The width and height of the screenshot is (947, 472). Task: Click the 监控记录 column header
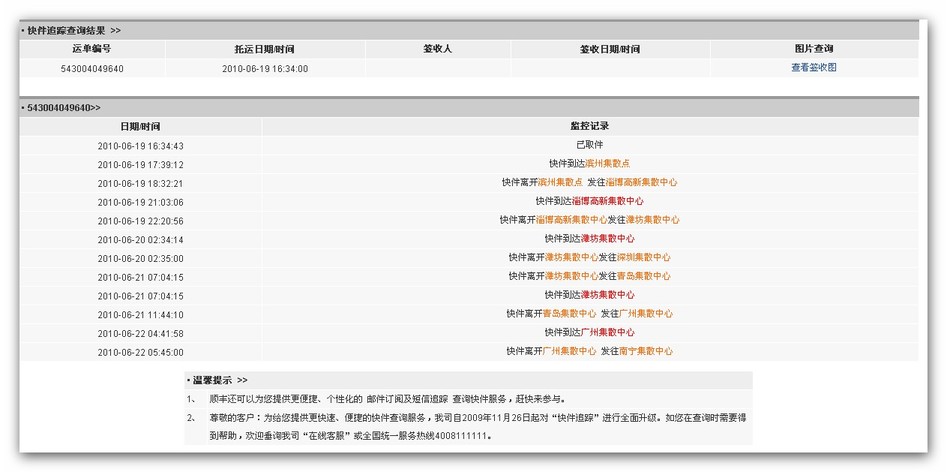click(589, 126)
